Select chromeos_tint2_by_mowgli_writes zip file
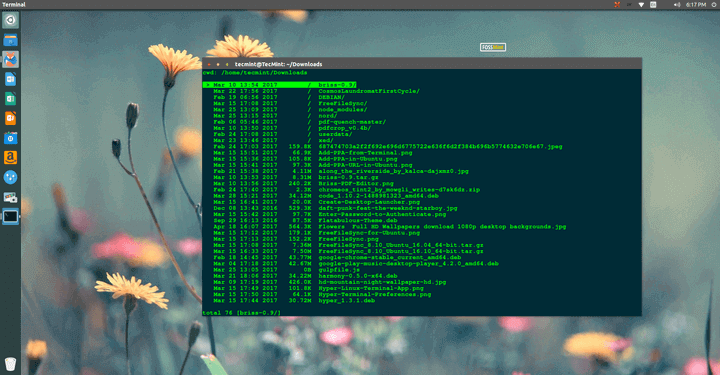This screenshot has height=375, width=720. click(347, 190)
